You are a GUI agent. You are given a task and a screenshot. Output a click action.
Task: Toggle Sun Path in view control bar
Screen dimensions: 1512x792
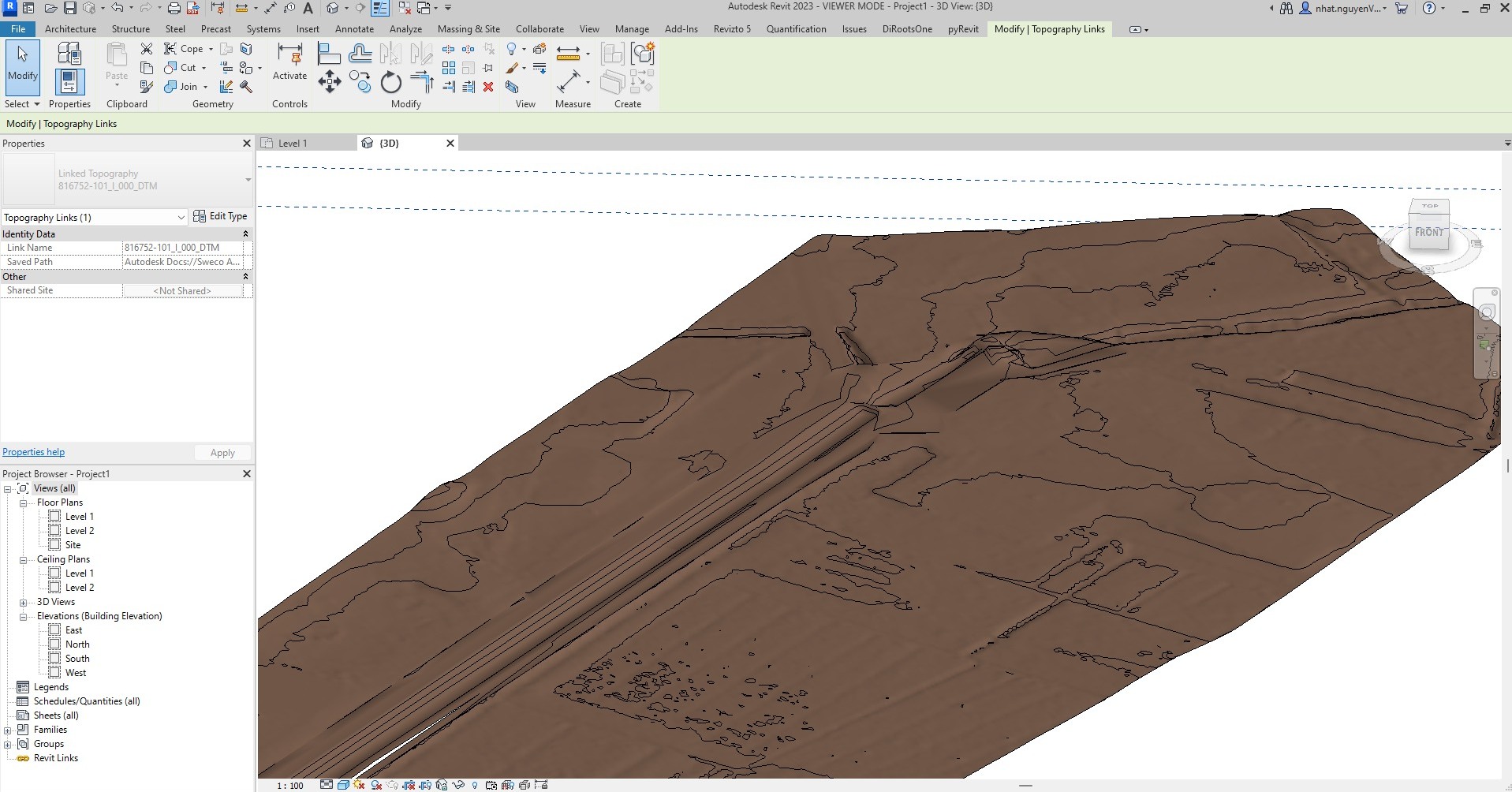(360, 785)
